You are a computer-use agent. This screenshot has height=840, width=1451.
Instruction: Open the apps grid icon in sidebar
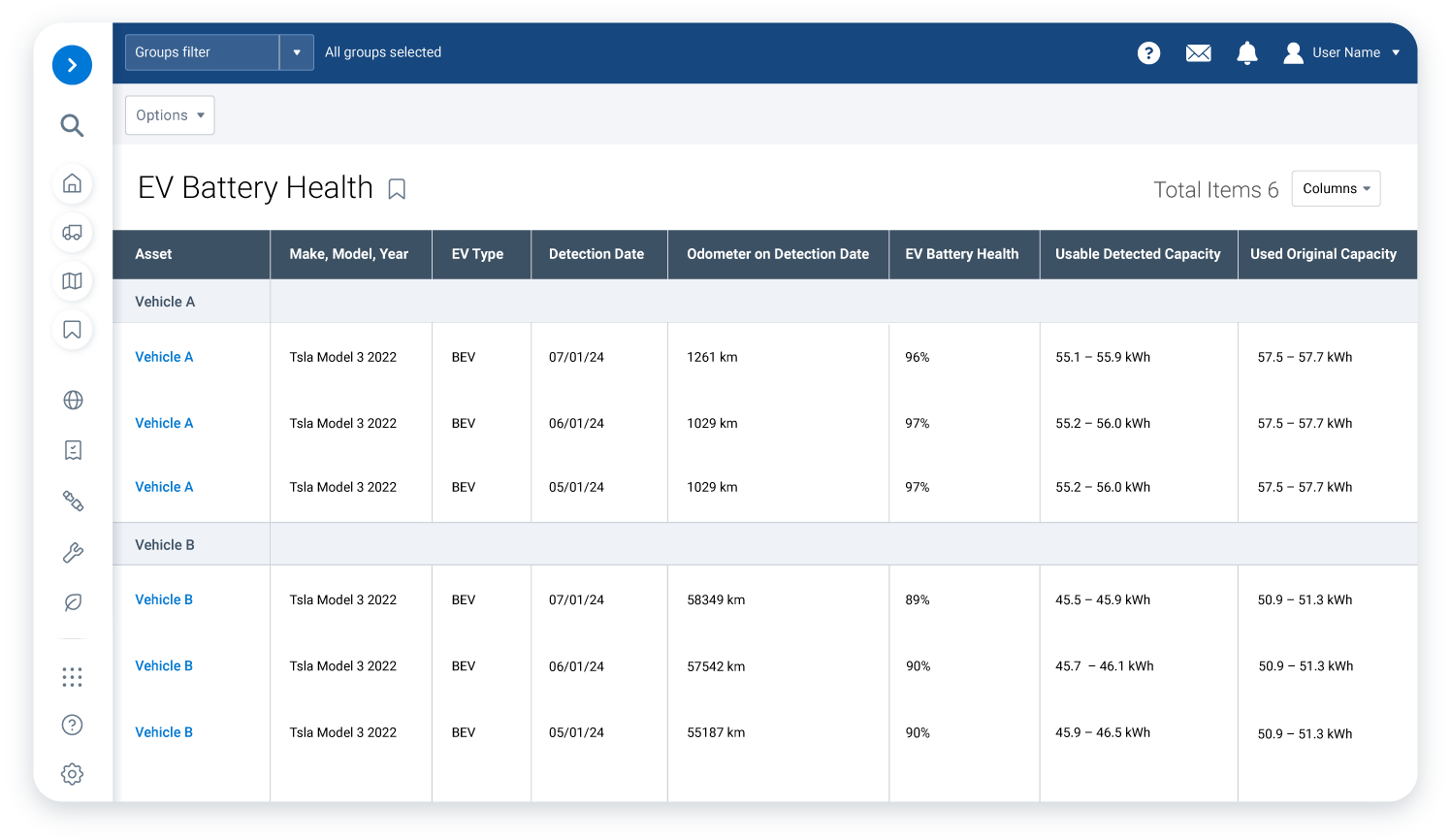pos(72,677)
